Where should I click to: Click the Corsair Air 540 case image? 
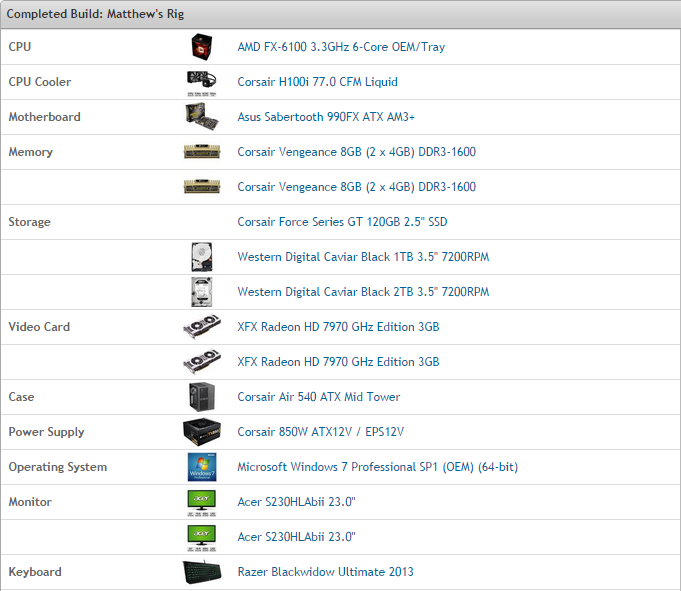pos(202,397)
